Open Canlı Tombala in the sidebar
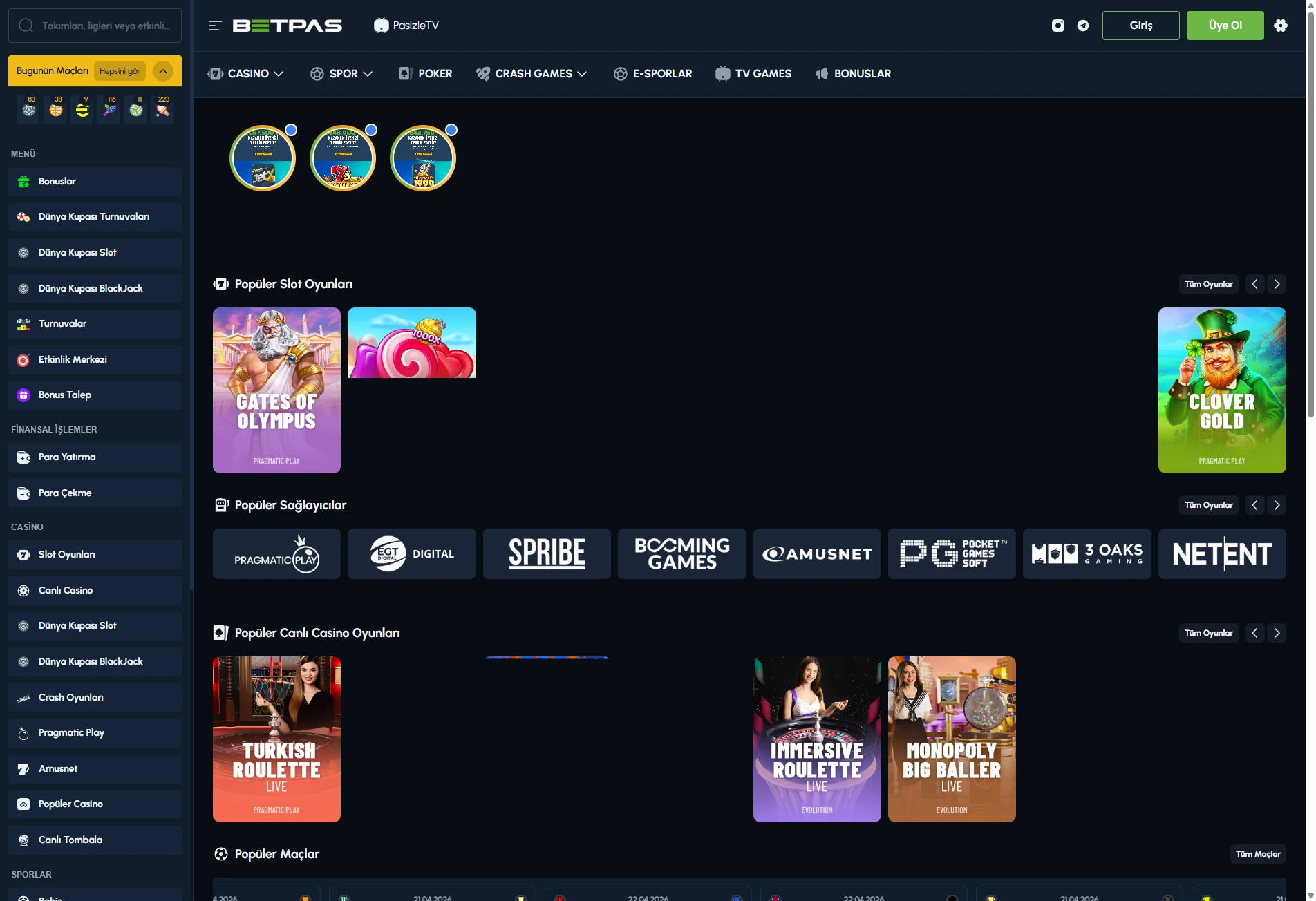 [95, 840]
